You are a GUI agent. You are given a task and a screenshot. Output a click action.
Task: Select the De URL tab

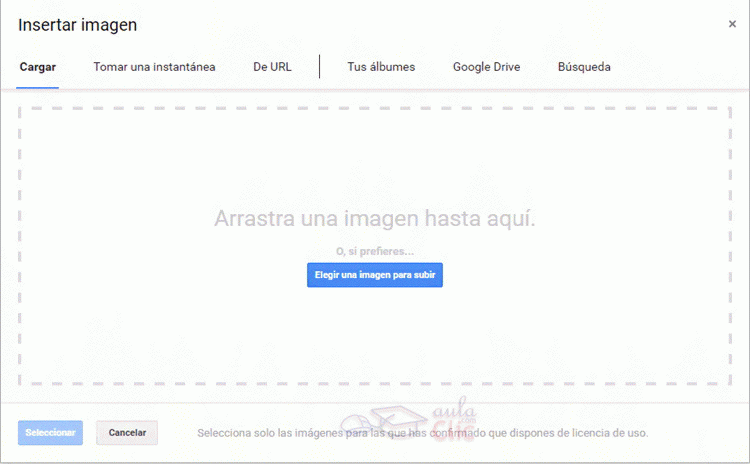pyautogui.click(x=272, y=67)
